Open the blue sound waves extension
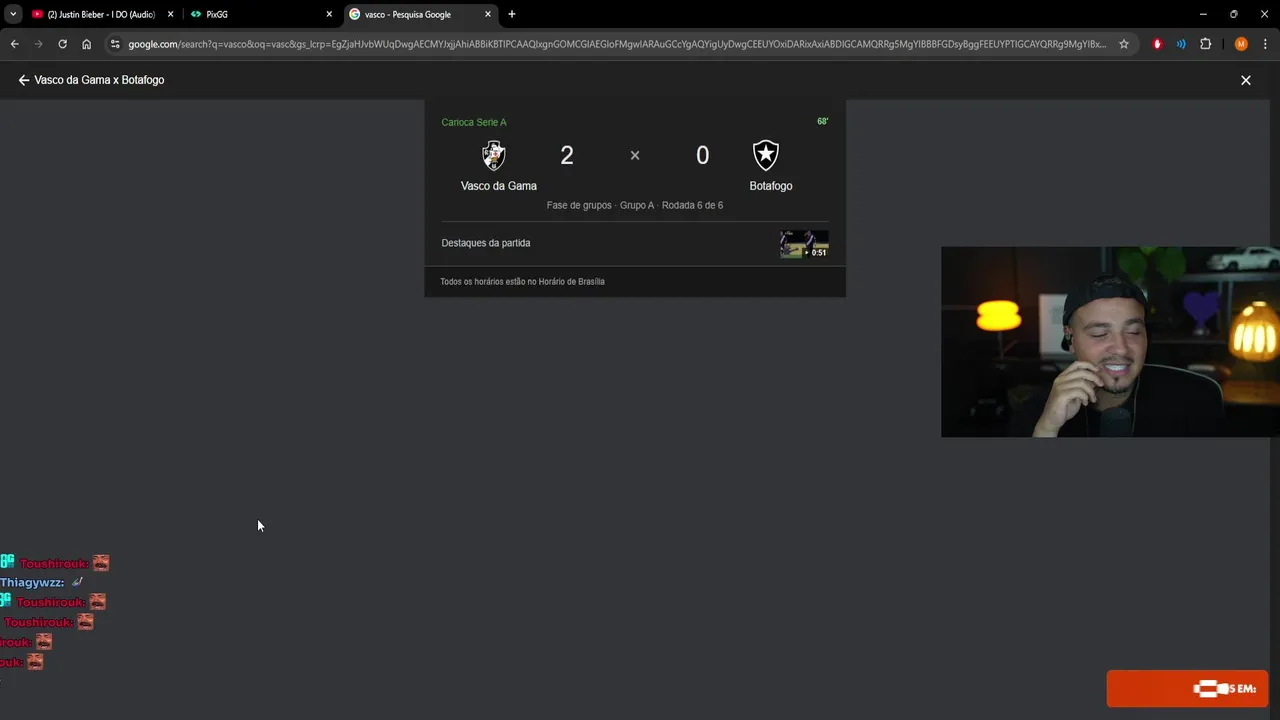The width and height of the screenshot is (1280, 720). pos(1181,44)
